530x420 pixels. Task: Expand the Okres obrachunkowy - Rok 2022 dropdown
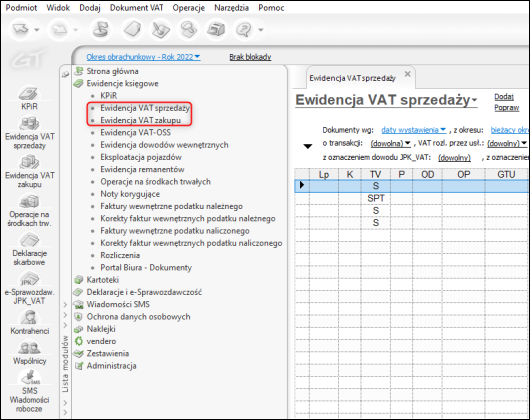[143, 57]
